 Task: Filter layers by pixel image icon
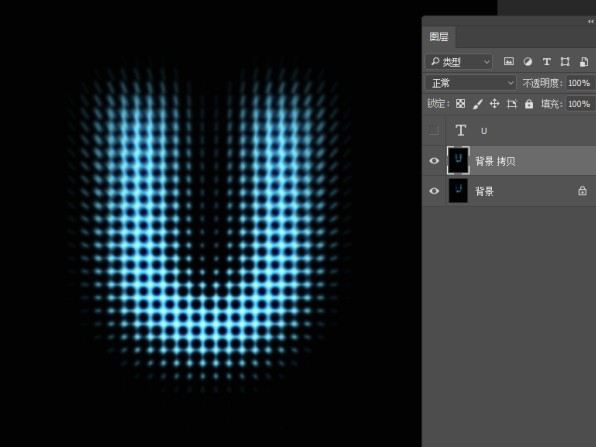[509, 62]
